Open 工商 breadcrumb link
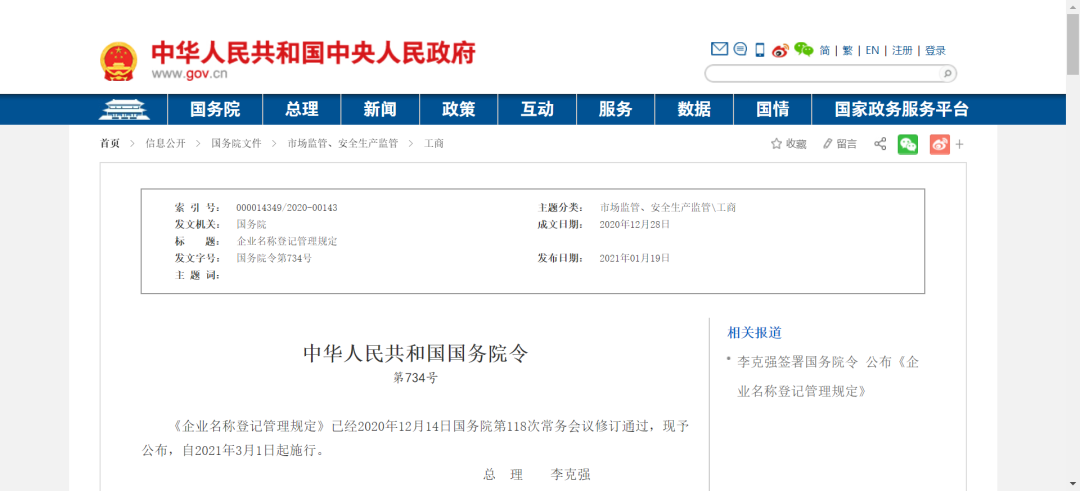 tap(434, 144)
